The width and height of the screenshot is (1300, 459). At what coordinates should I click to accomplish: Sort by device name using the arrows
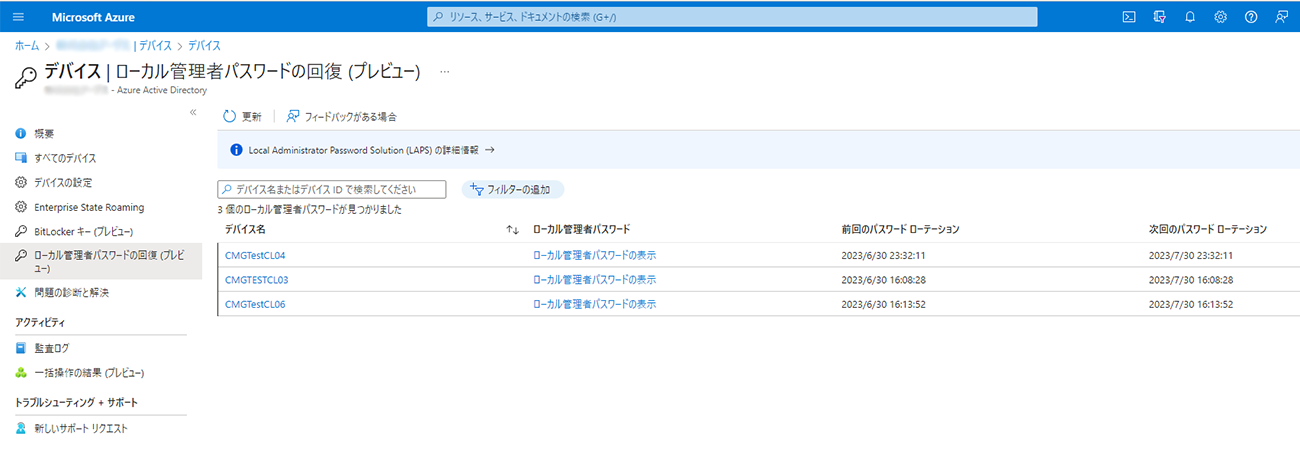(x=512, y=230)
